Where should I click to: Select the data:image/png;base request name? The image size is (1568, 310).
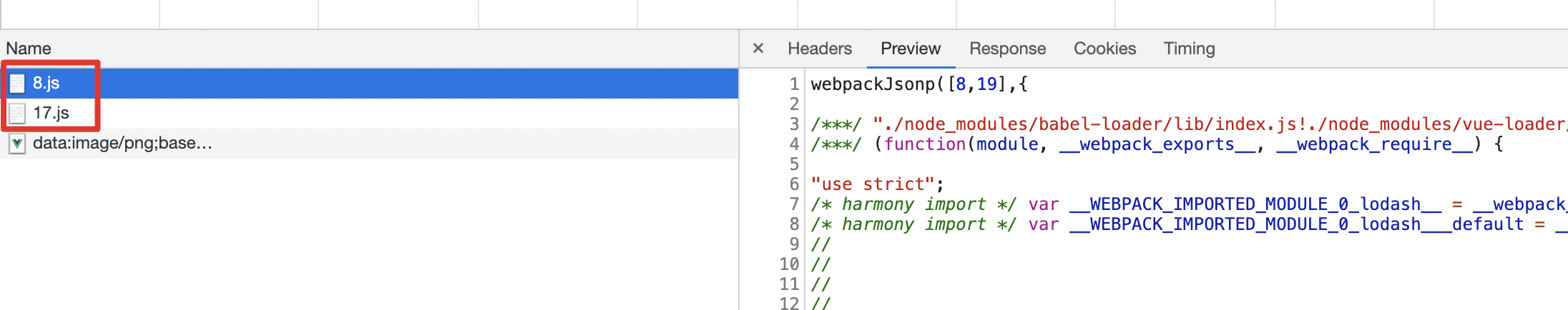point(122,144)
